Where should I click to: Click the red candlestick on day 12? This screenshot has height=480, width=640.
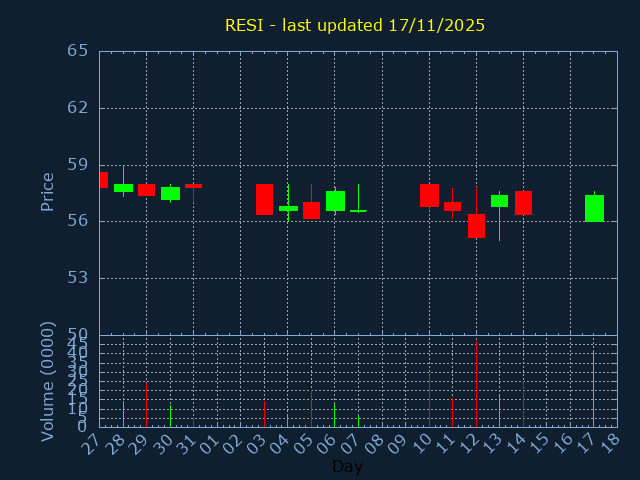(476, 225)
